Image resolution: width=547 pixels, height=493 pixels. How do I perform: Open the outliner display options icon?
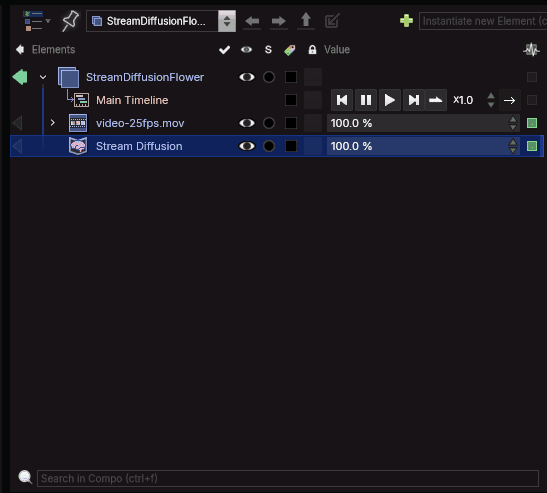coord(36,21)
